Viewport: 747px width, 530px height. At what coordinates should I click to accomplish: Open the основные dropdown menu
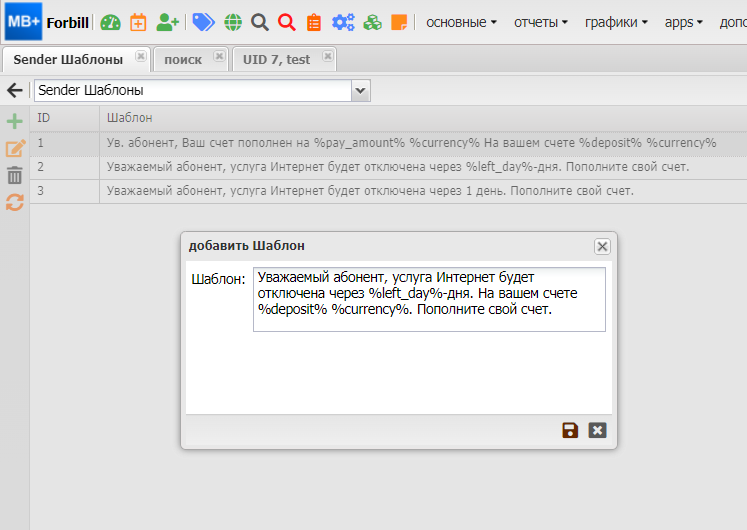tap(461, 22)
